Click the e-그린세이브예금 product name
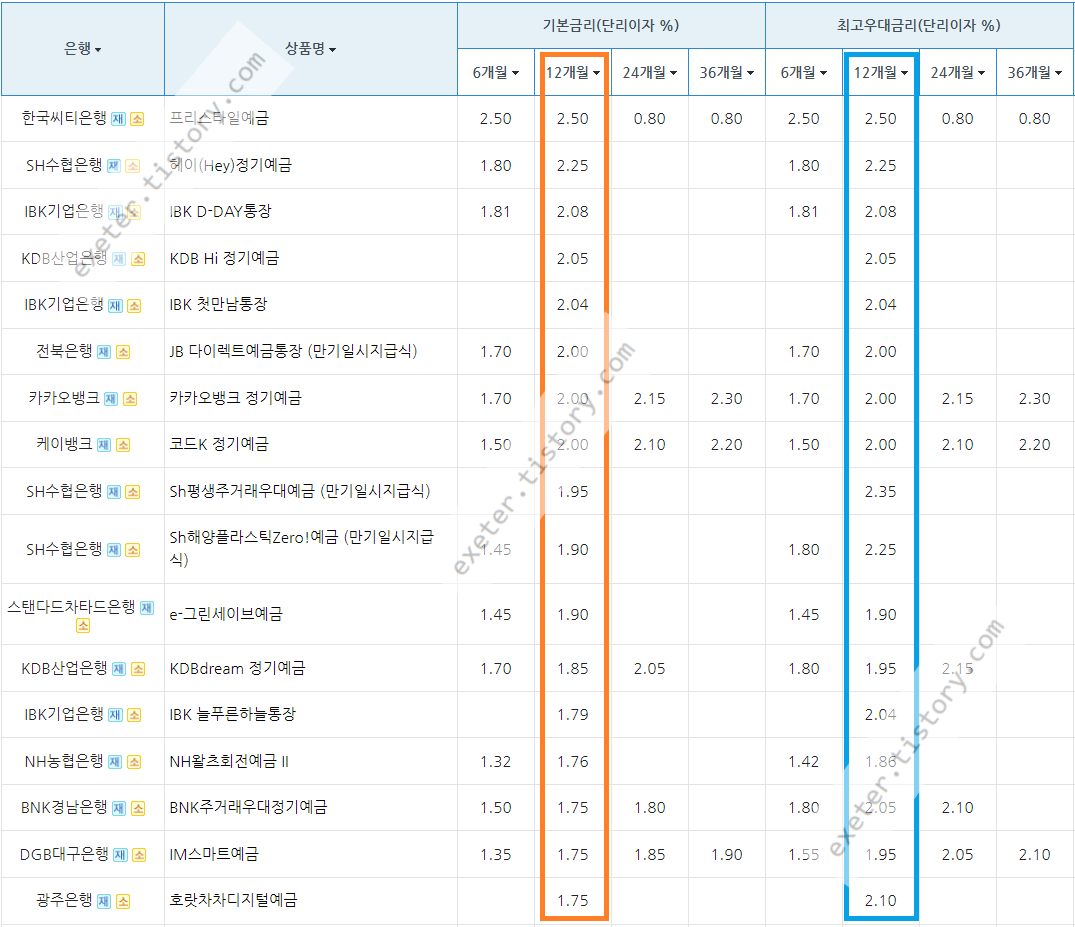This screenshot has width=1075, height=927. (x=226, y=614)
